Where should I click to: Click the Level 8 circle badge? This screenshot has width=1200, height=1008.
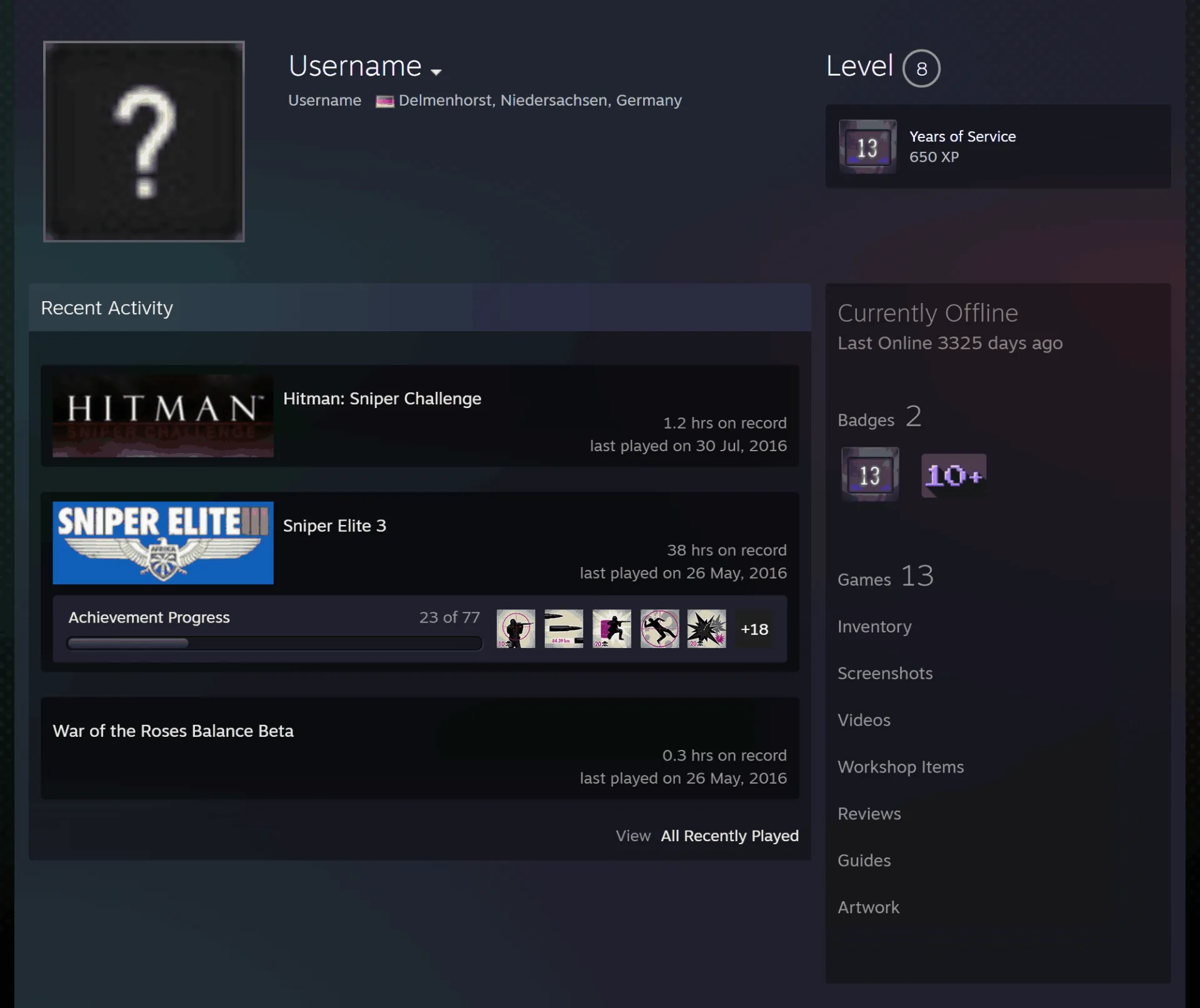coord(921,68)
